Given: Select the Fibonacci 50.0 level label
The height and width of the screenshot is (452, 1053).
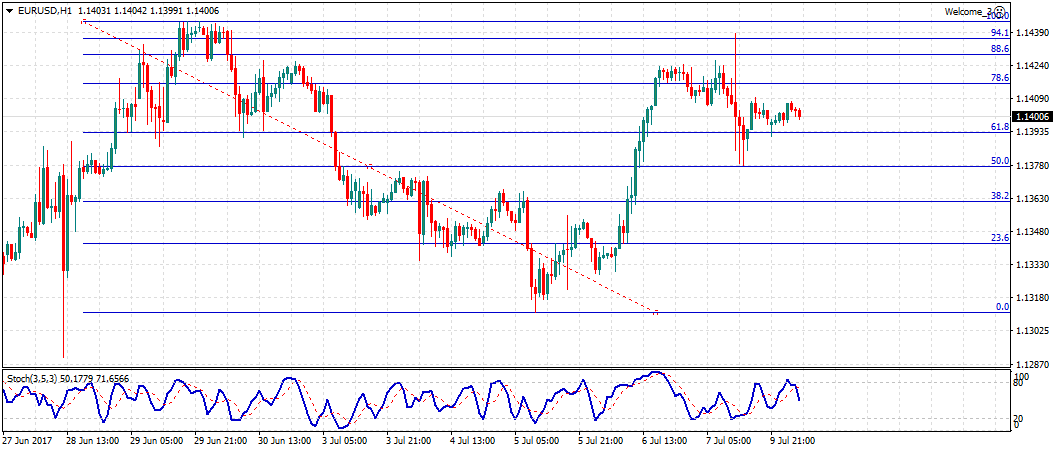Looking at the screenshot, I should [x=998, y=161].
